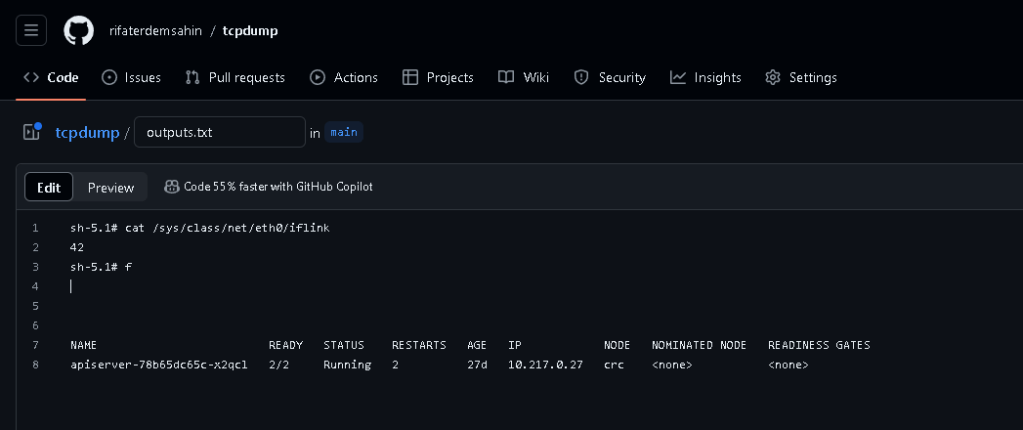1023x430 pixels.
Task: Click the Insights graph icon
Action: tap(679, 78)
